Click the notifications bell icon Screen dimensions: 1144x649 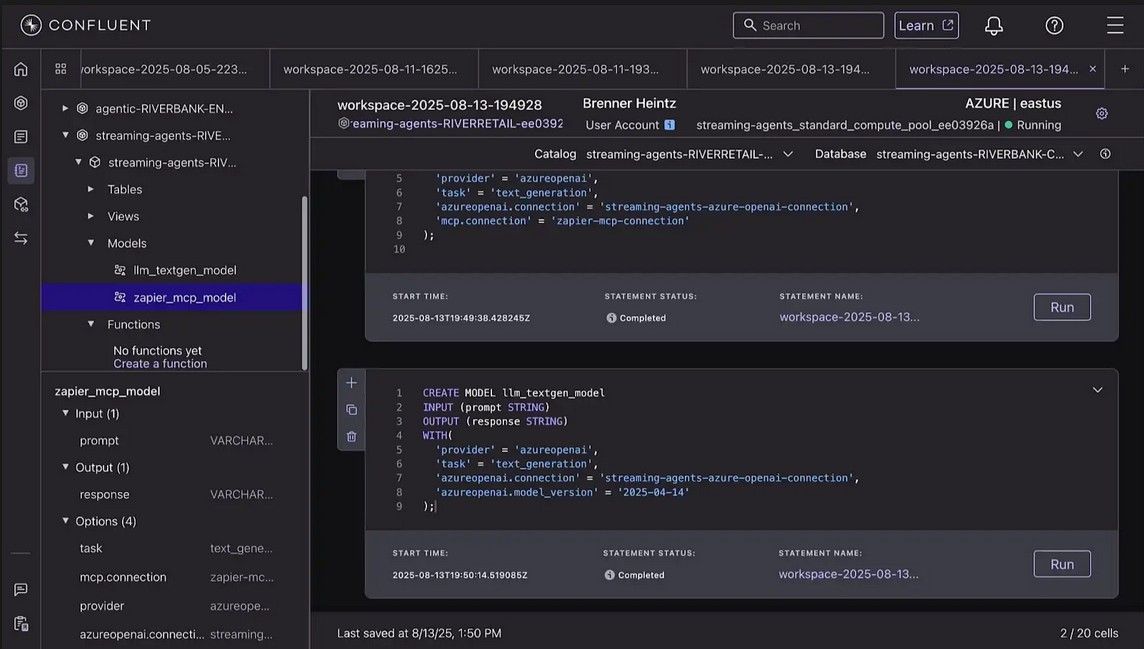pyautogui.click(x=993, y=26)
